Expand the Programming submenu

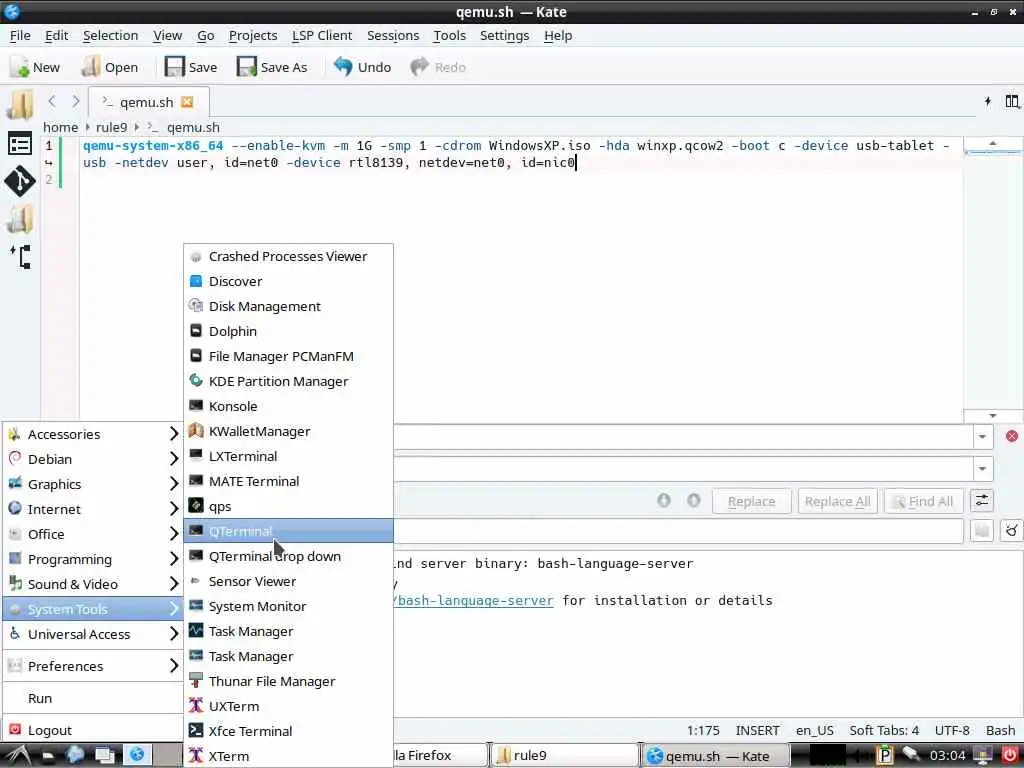[93, 559]
